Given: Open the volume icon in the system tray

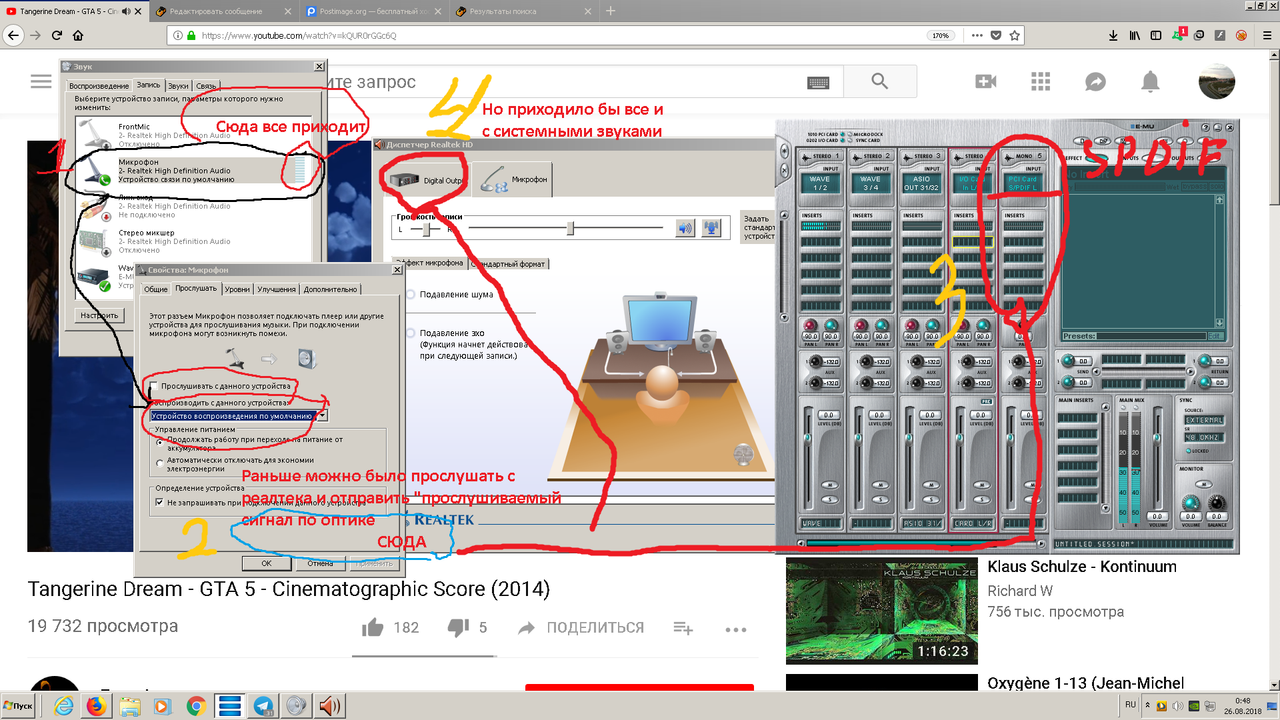Looking at the screenshot, I should tap(328, 706).
